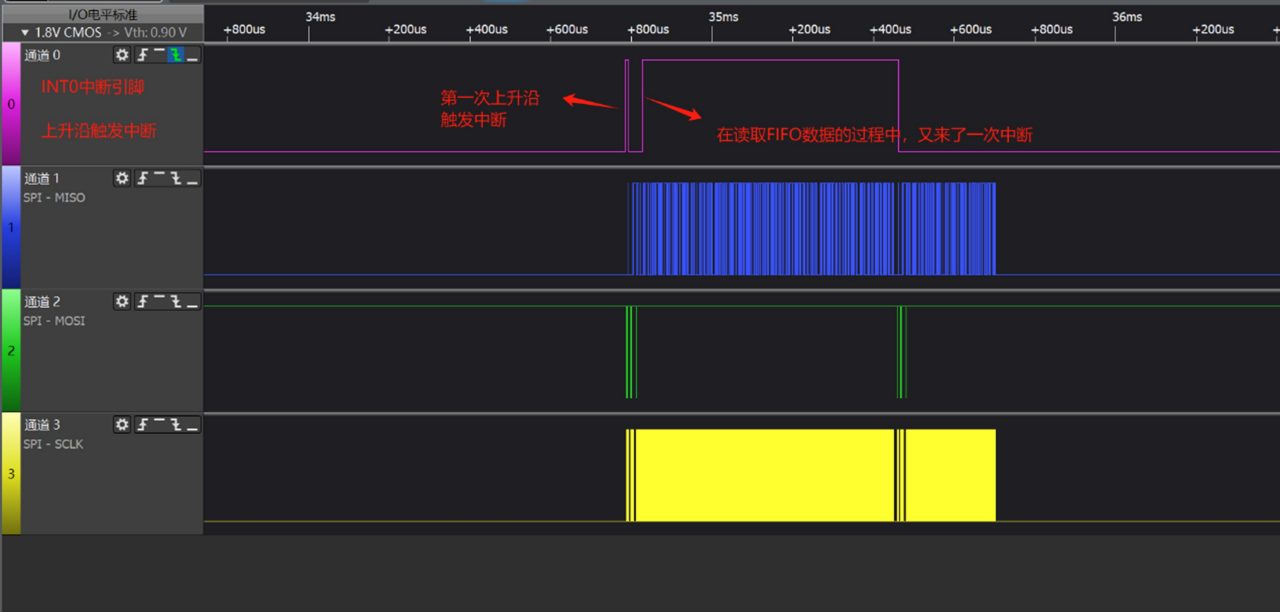Set rising edge trigger on channel 3
This screenshot has width=1280, height=612.
click(x=143, y=425)
